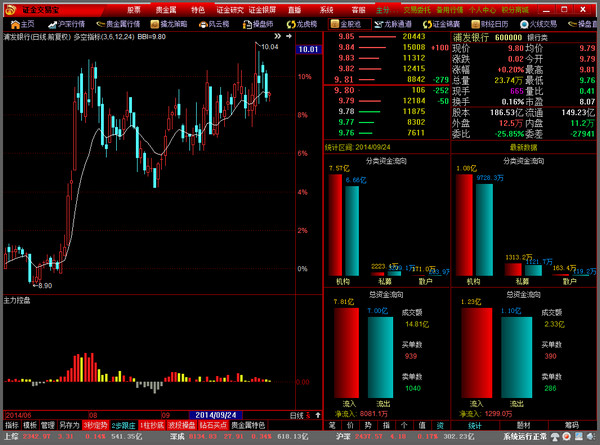Click the 另存为 save-as button

tap(69, 425)
